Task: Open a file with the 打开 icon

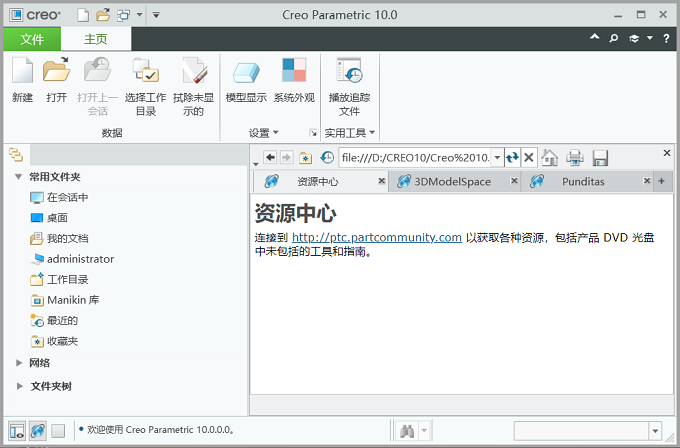Action: point(56,71)
